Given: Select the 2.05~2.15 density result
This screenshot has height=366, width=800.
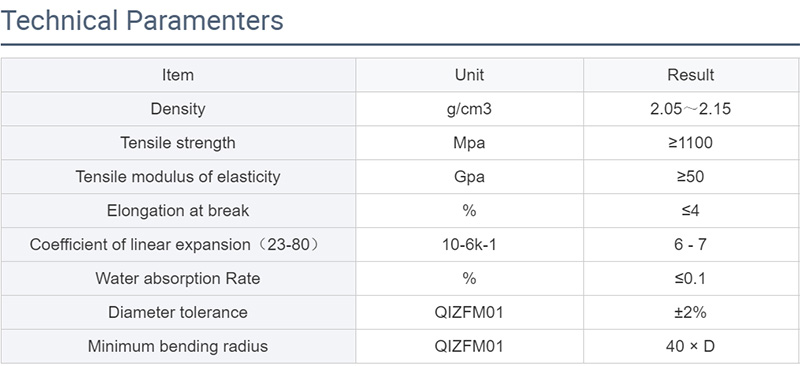Looking at the screenshot, I should click(691, 109).
